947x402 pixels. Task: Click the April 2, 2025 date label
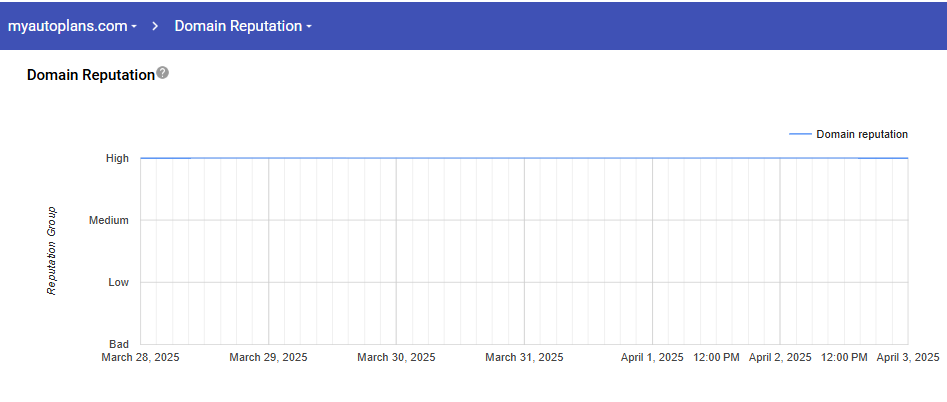tap(780, 357)
